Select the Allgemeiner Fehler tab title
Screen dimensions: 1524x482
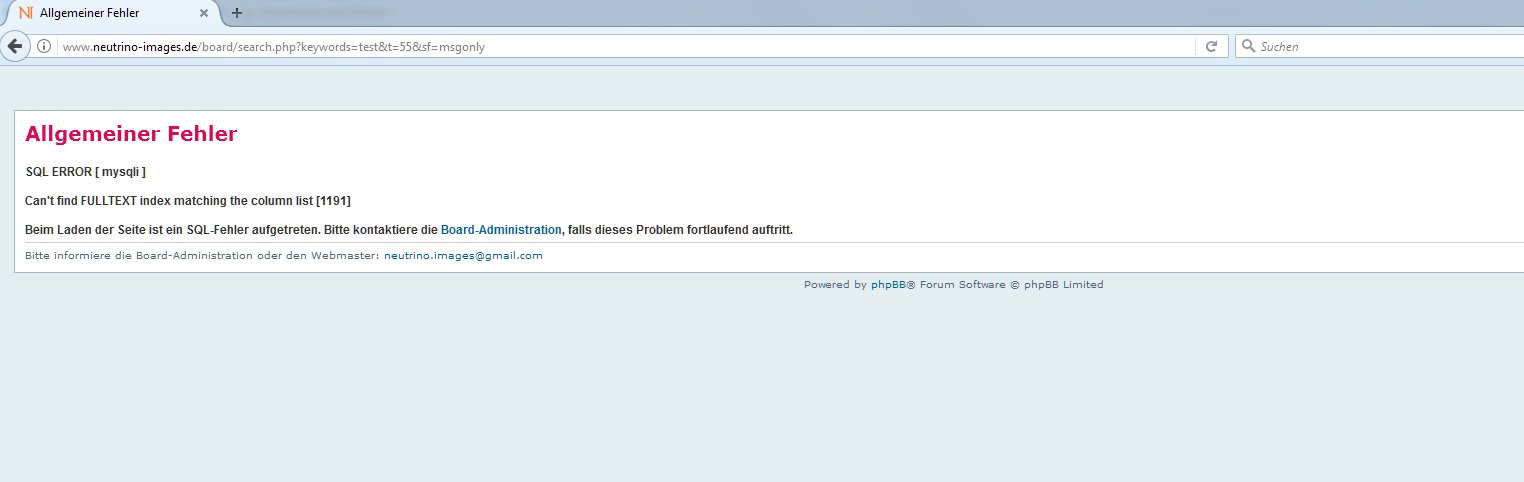(90, 13)
